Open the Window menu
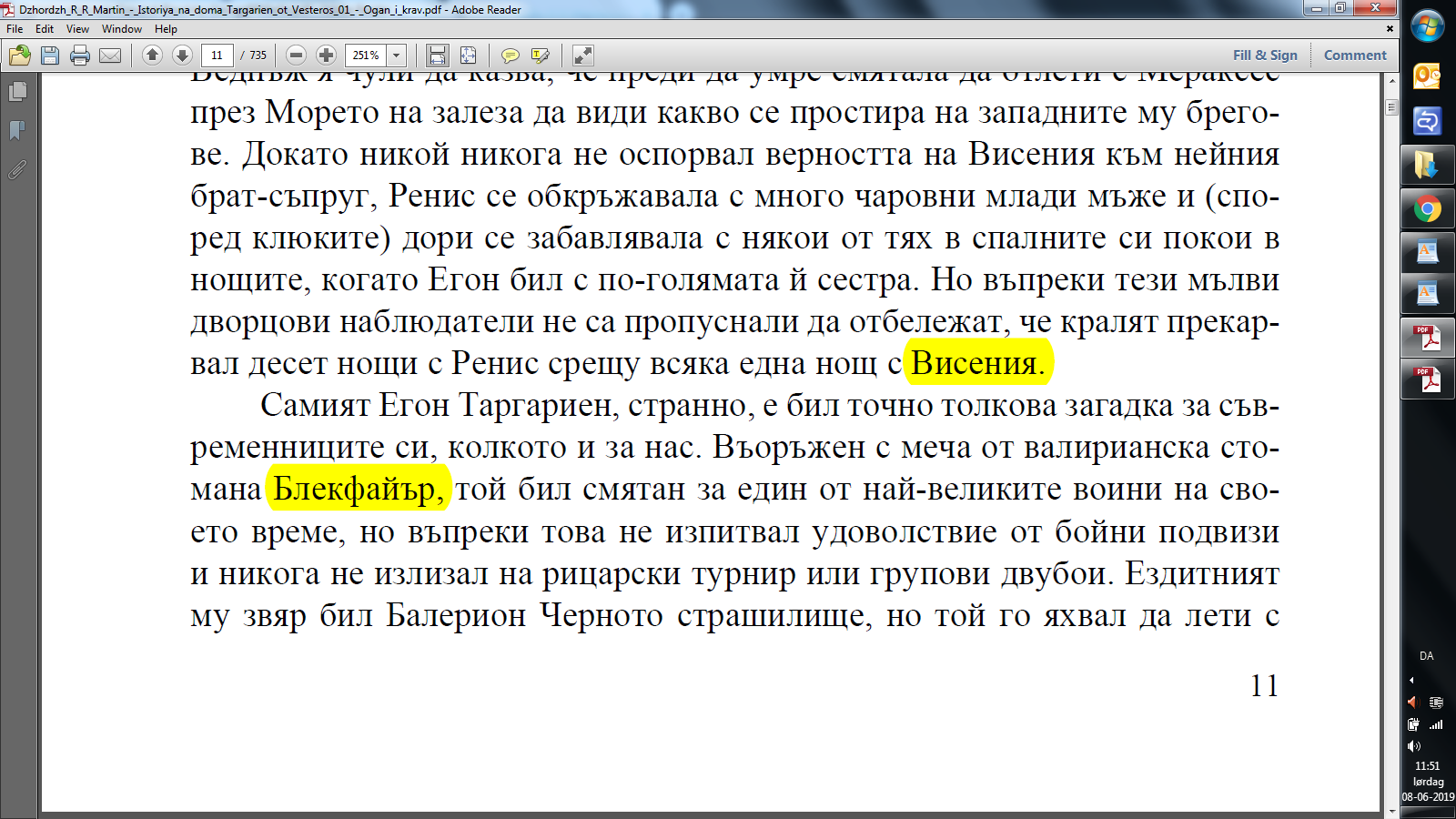This screenshot has height=819, width=1456. [122, 29]
